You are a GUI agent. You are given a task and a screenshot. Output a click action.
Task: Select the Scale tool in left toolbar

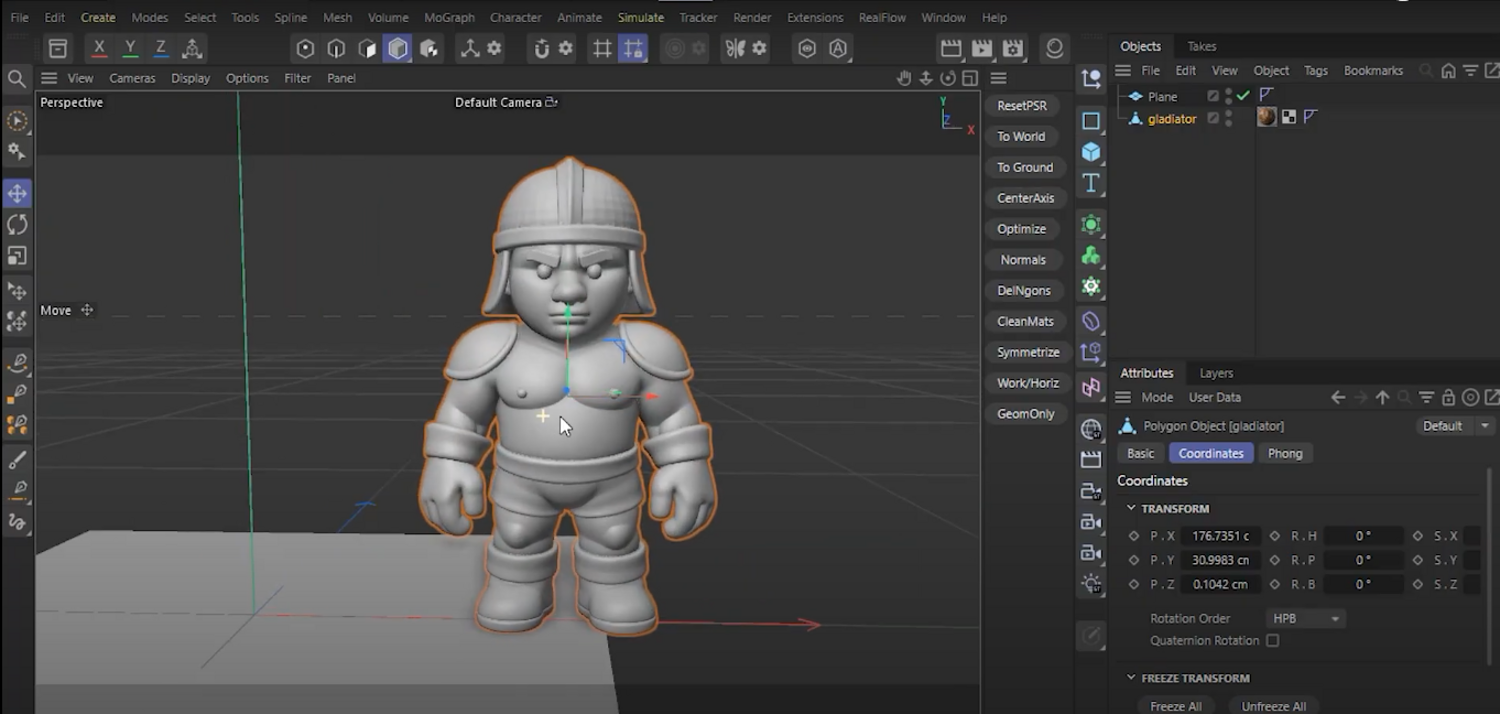(x=17, y=256)
